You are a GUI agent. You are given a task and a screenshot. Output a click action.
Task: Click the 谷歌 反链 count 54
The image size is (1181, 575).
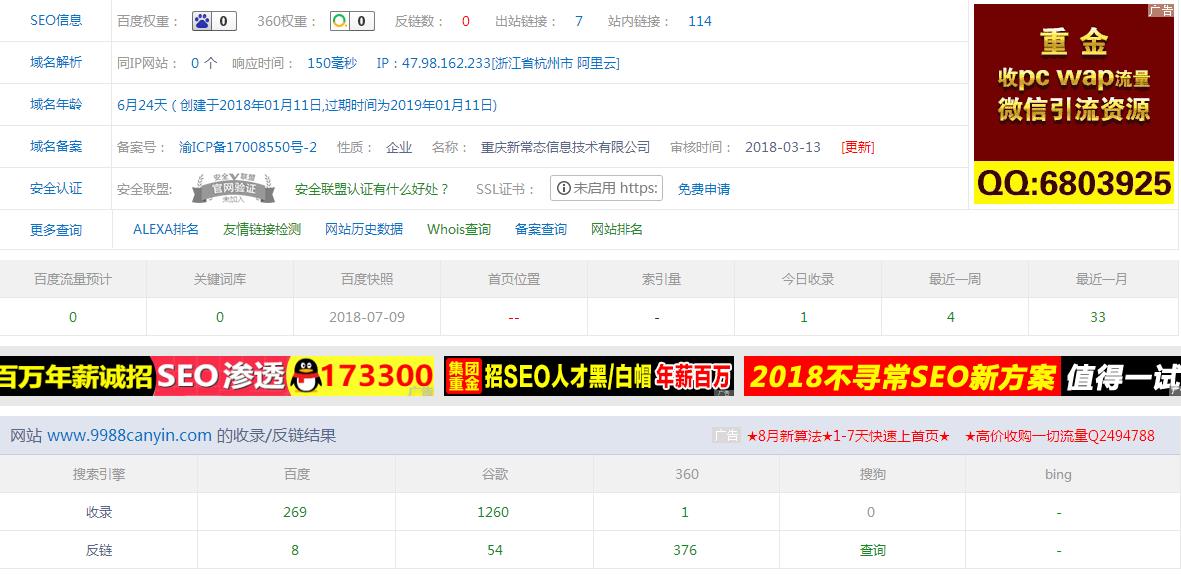pyautogui.click(x=495, y=550)
